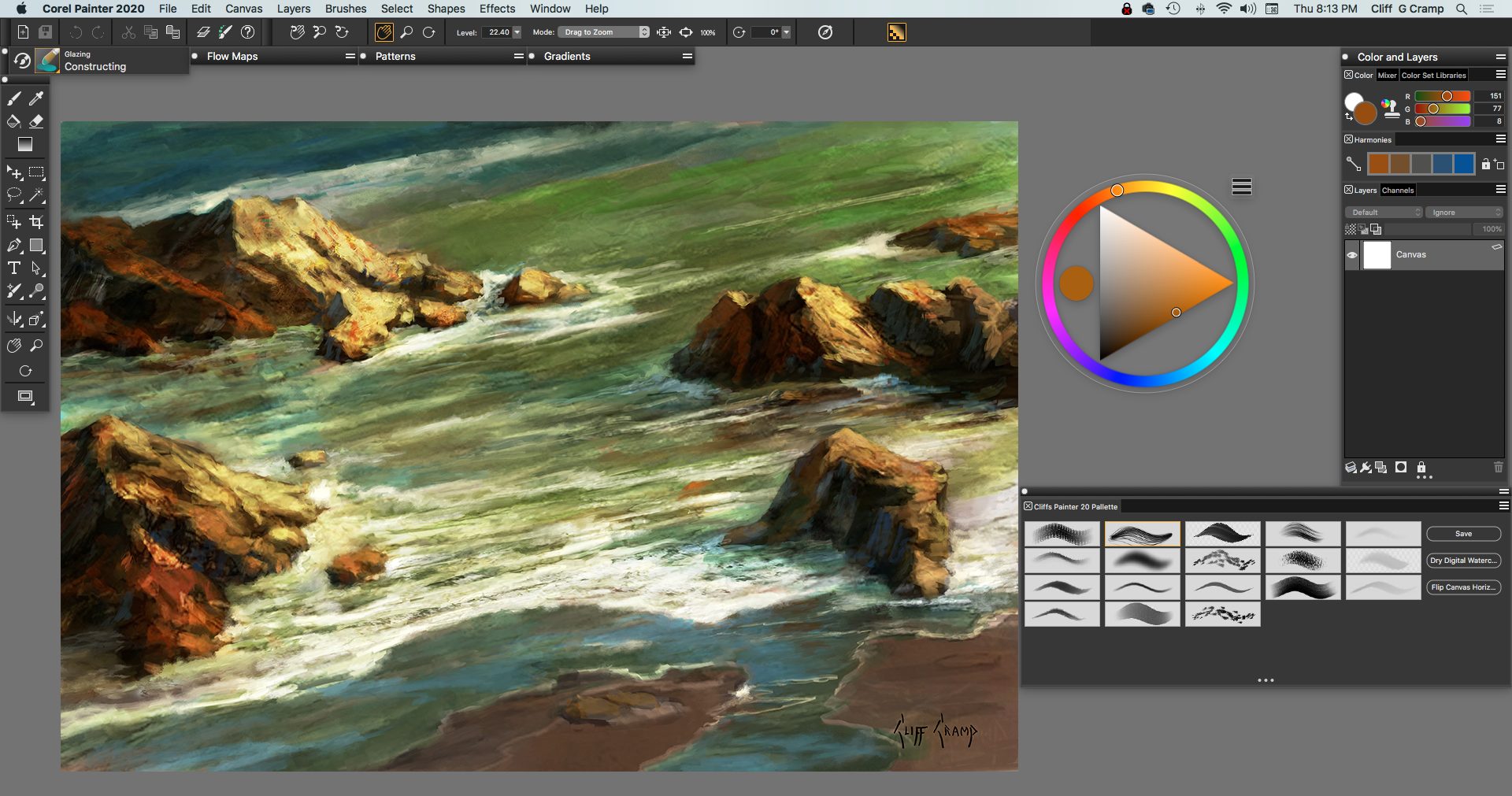The height and width of the screenshot is (796, 1512).
Task: Switch to the Channels tab
Action: click(x=1398, y=191)
